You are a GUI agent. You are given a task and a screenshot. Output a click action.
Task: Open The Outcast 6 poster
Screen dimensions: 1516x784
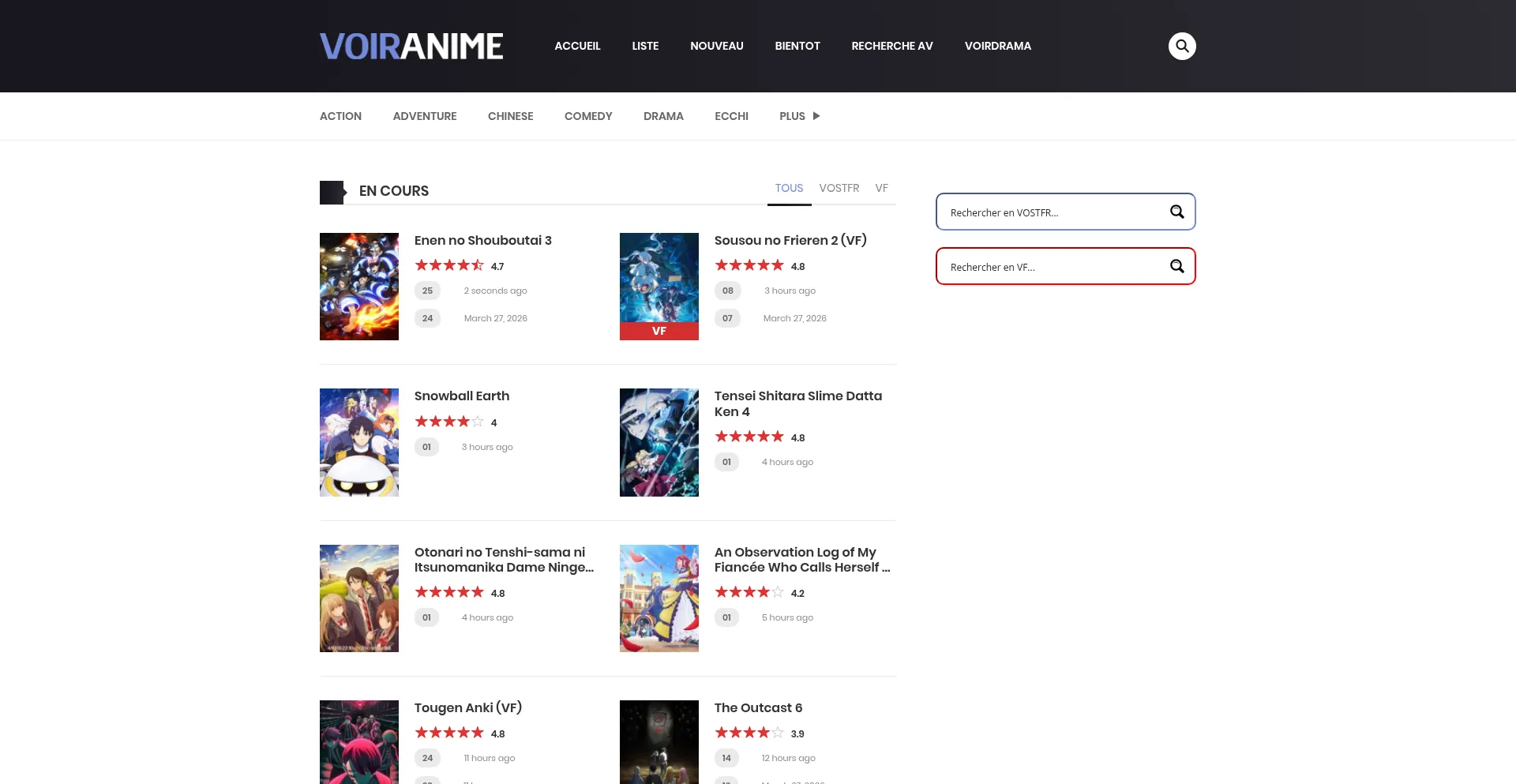(659, 742)
